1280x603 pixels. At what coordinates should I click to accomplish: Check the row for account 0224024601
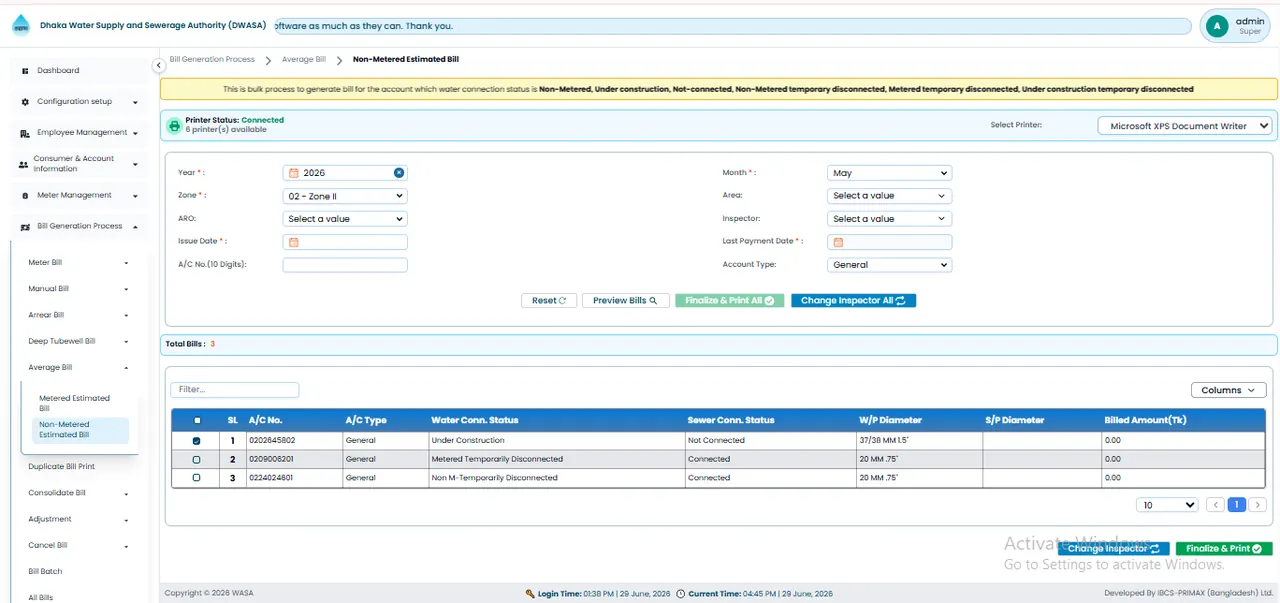[x=196, y=478]
